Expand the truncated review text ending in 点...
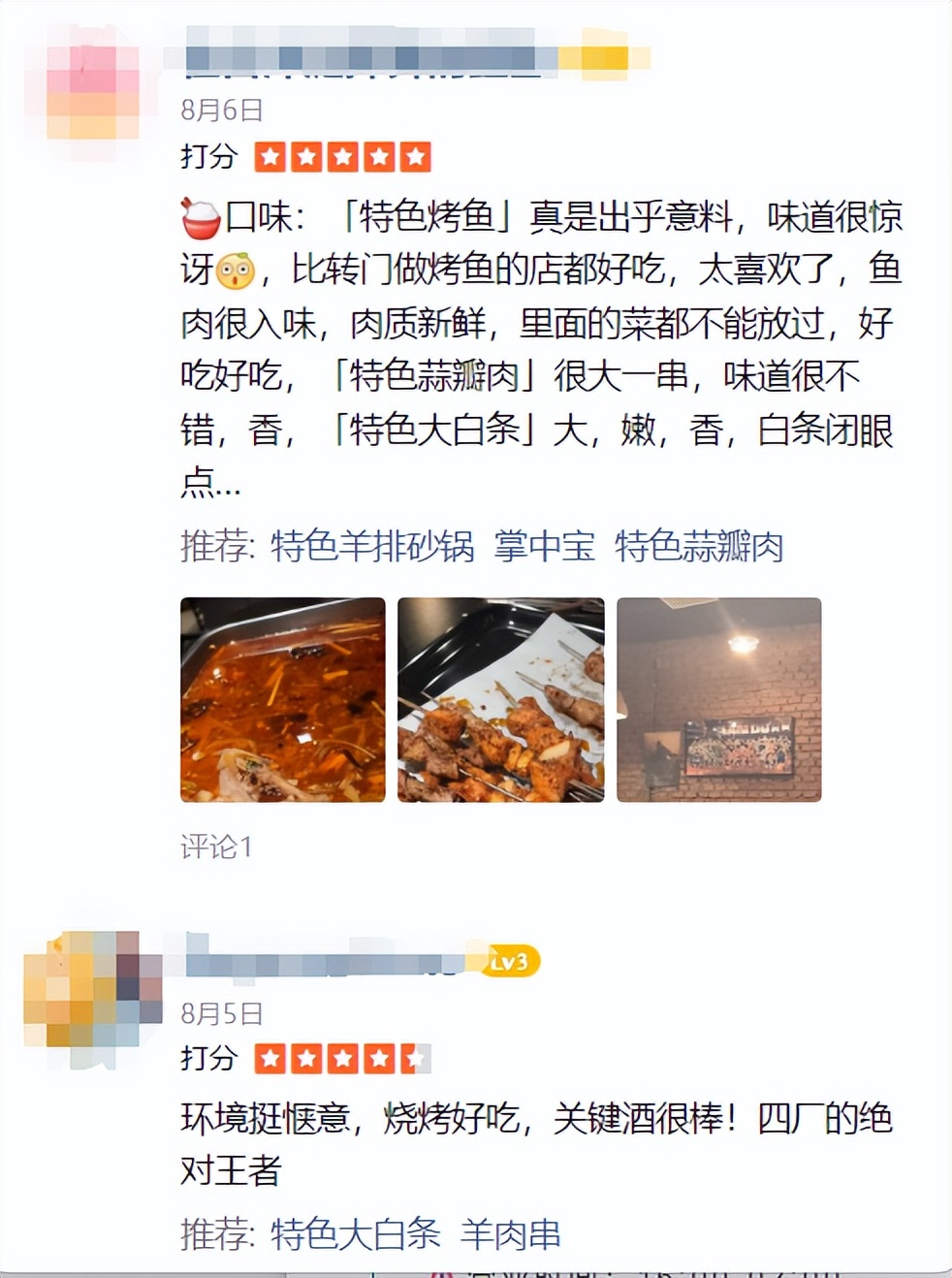952x1278 pixels. coord(210,482)
